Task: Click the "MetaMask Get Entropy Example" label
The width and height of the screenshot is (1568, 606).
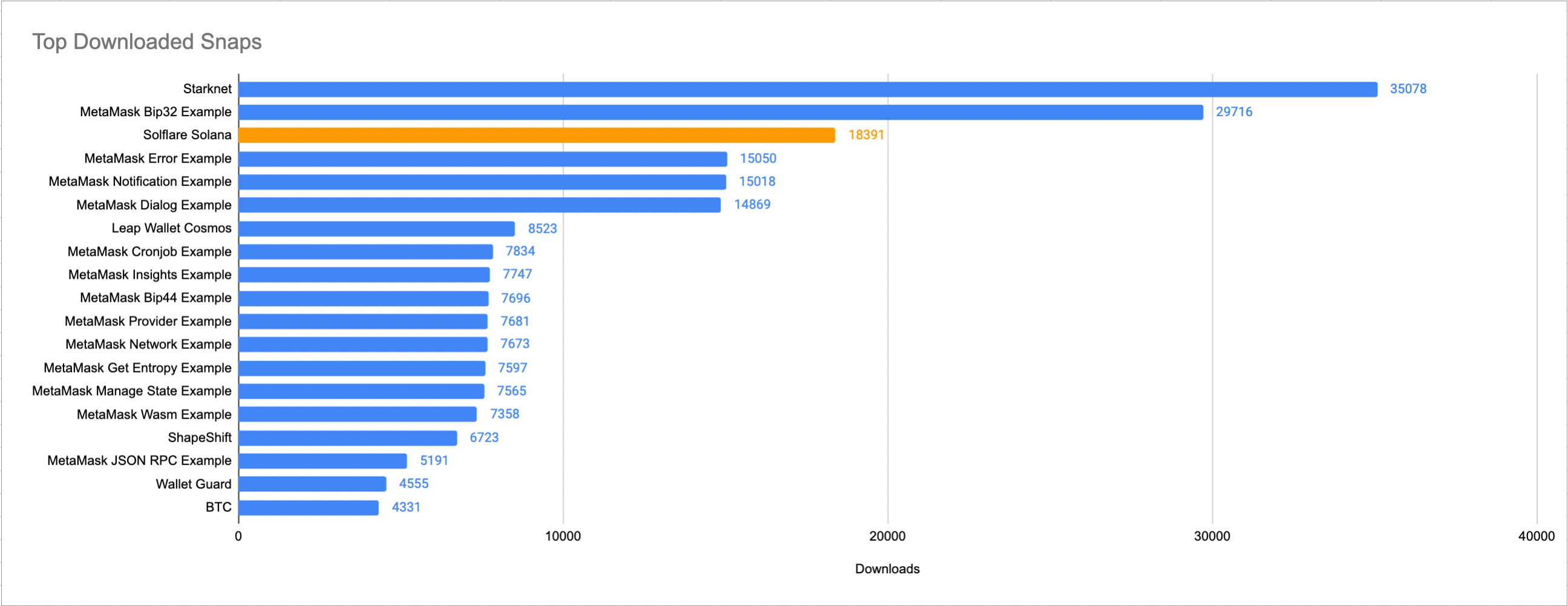Action: pos(137,368)
